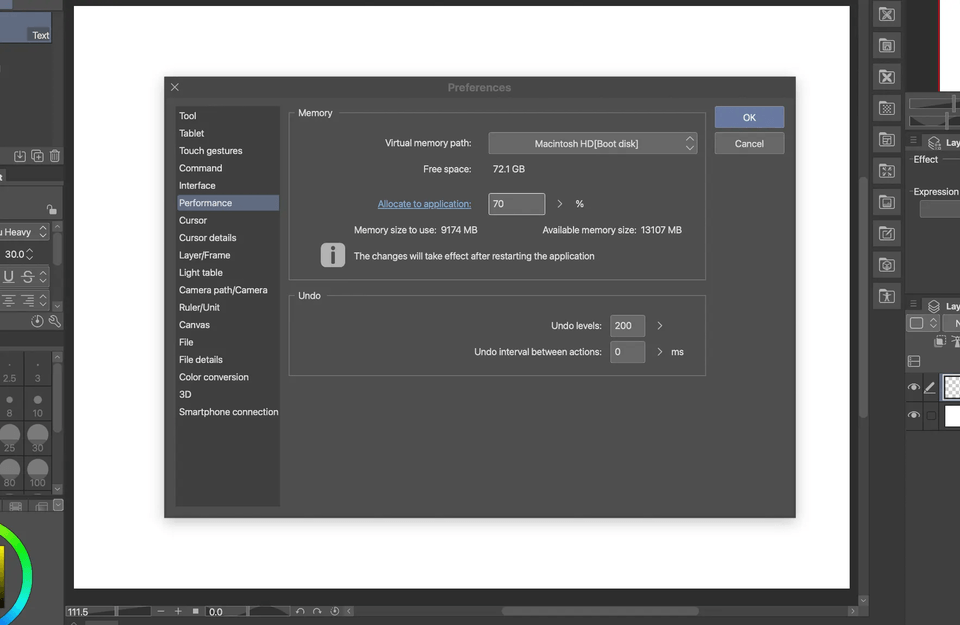The height and width of the screenshot is (625, 960).
Task: Switch to the Canvas preferences category
Action: pyautogui.click(x=194, y=324)
